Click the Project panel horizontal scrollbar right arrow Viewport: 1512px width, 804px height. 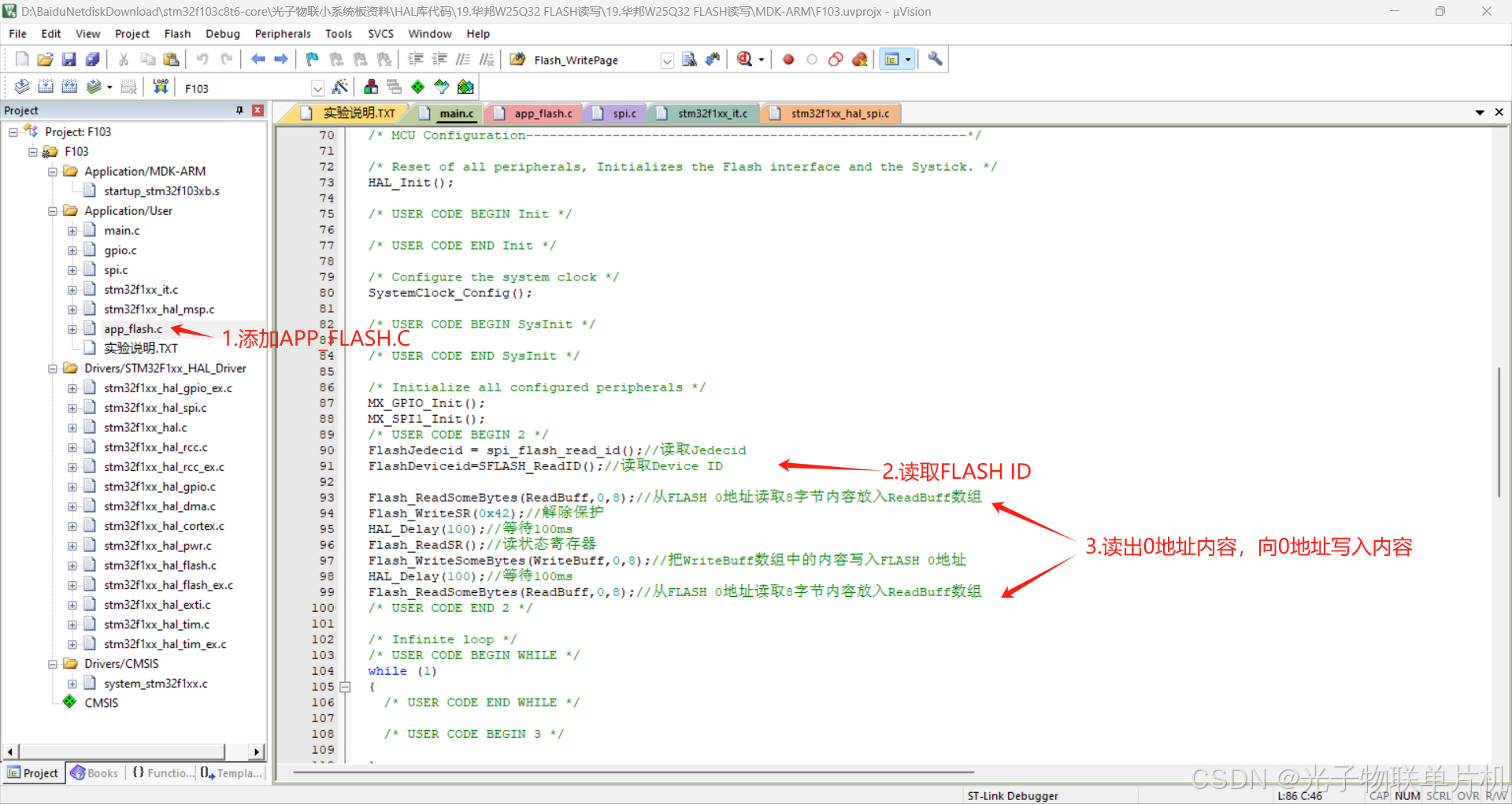257,752
